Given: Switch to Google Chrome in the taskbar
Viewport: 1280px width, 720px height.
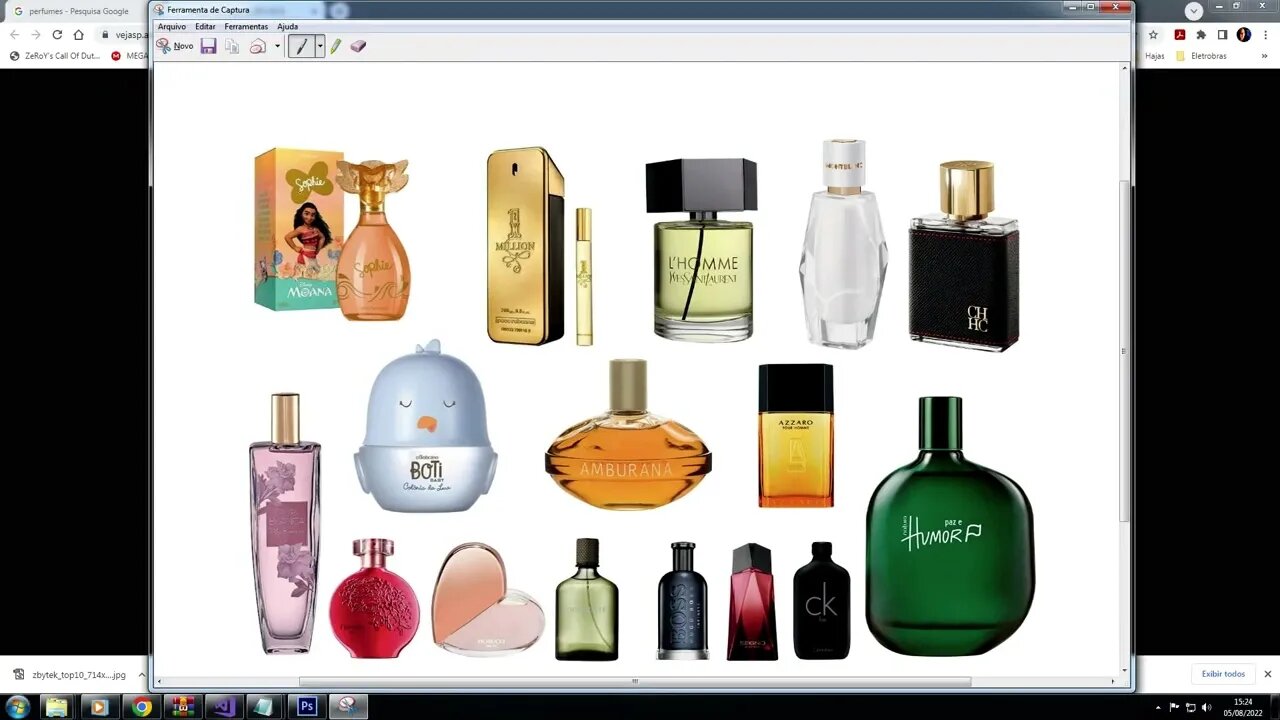Looking at the screenshot, I should 142,707.
